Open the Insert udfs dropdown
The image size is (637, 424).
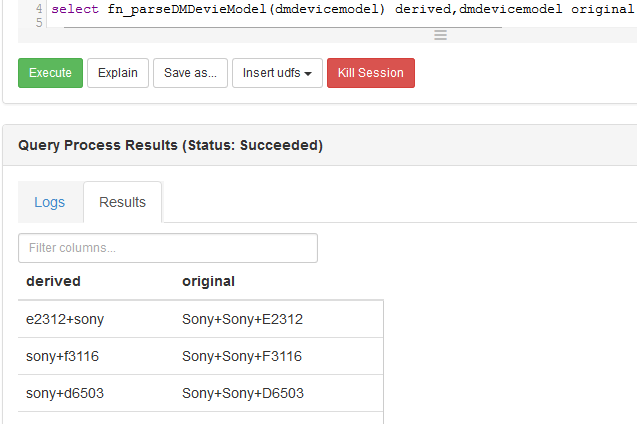(277, 73)
